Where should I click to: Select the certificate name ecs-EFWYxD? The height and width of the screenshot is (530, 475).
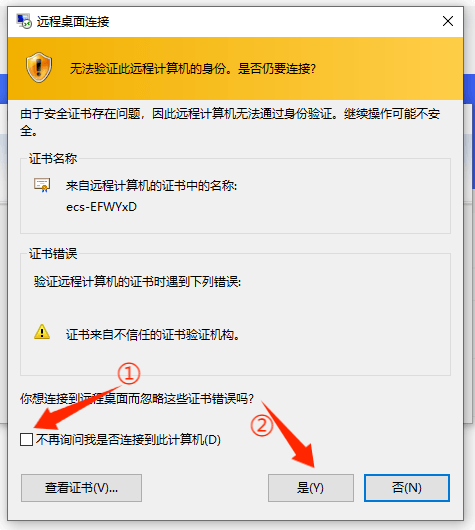coord(101,207)
